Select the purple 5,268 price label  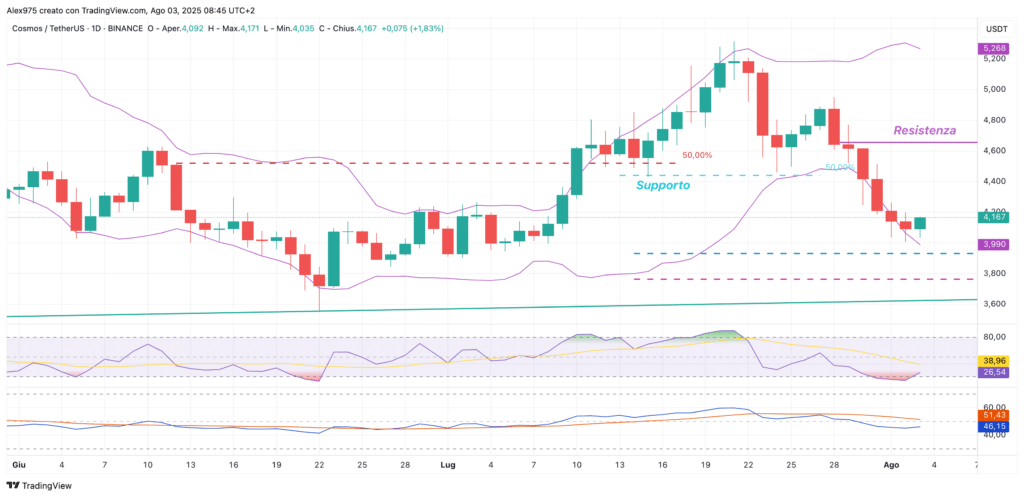pyautogui.click(x=992, y=48)
